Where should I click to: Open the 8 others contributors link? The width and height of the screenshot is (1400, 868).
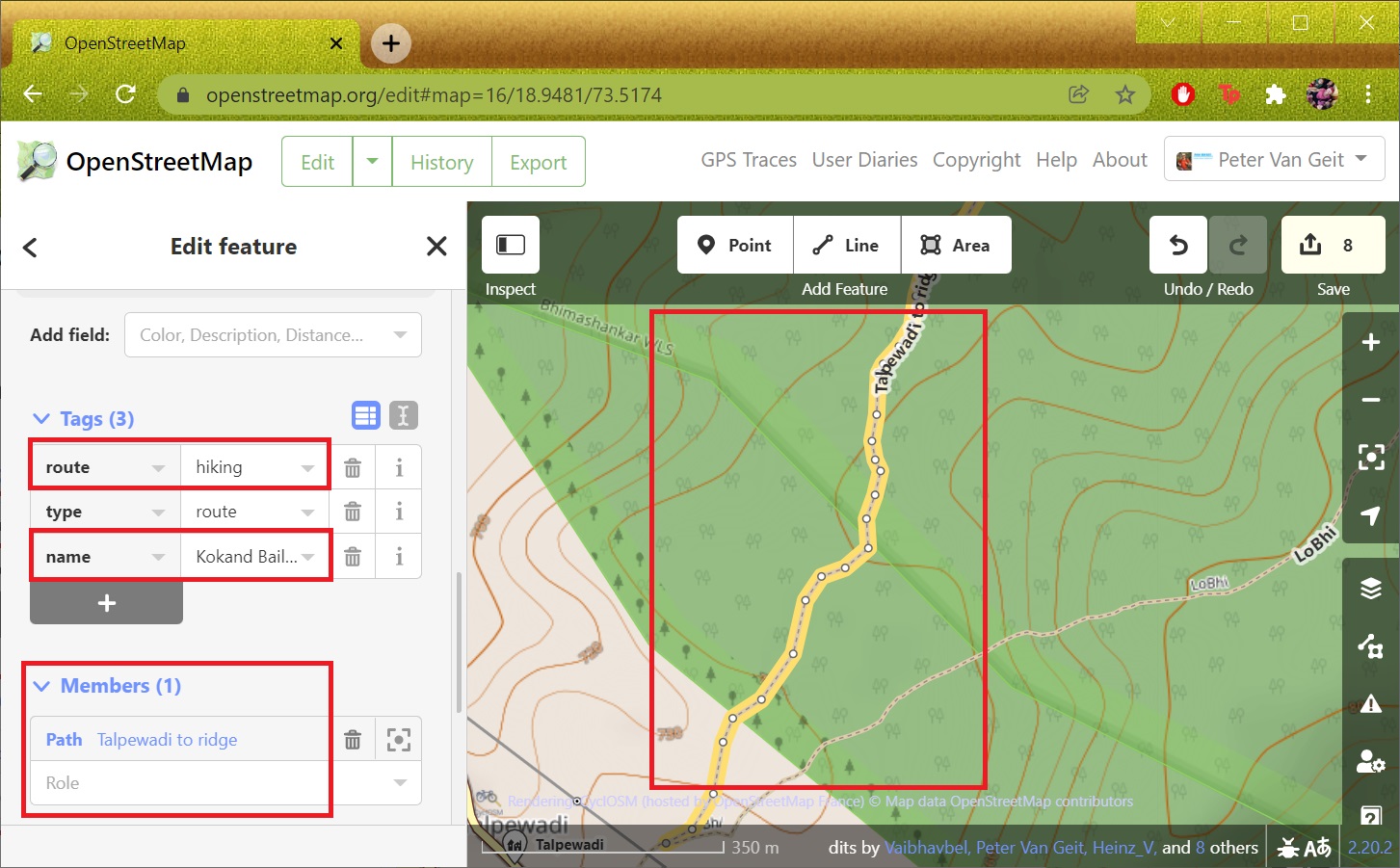(1227, 848)
